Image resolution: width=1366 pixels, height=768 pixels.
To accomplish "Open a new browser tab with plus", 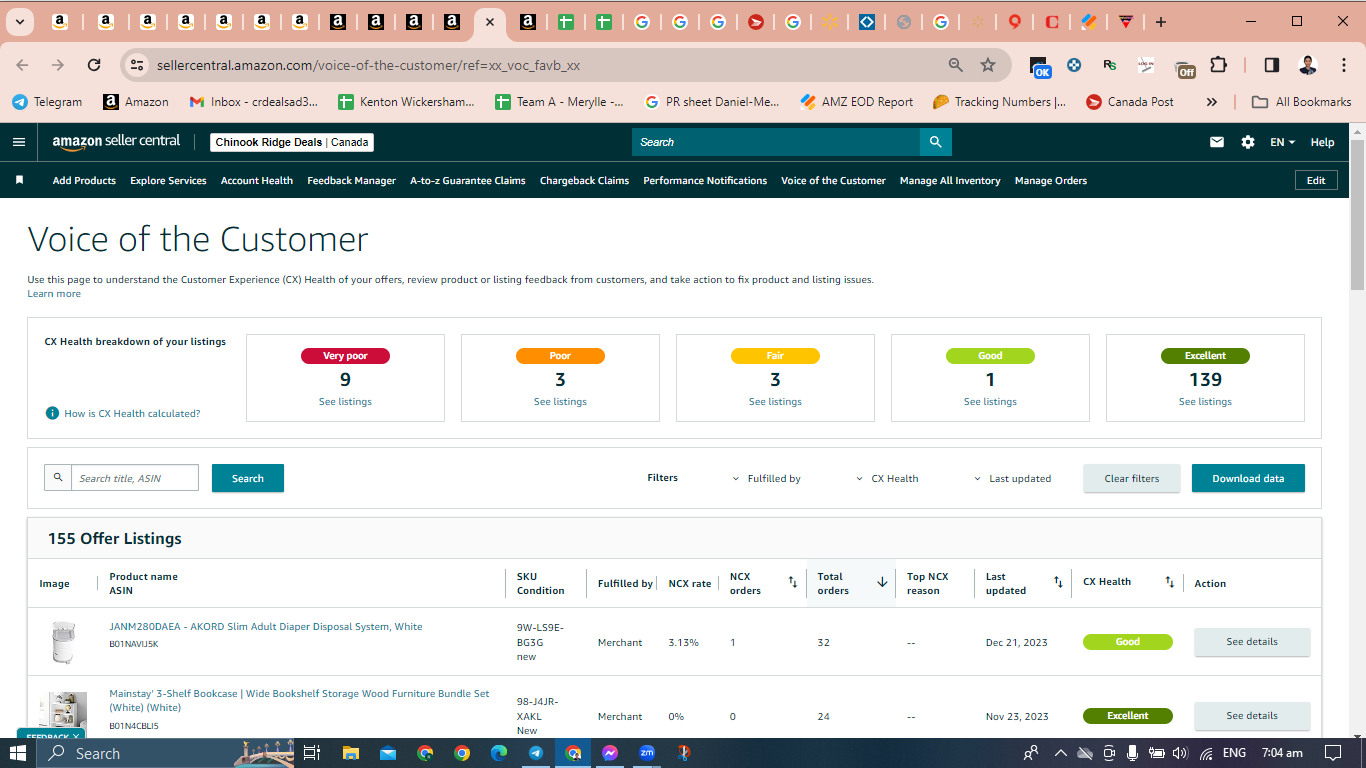I will click(1160, 22).
